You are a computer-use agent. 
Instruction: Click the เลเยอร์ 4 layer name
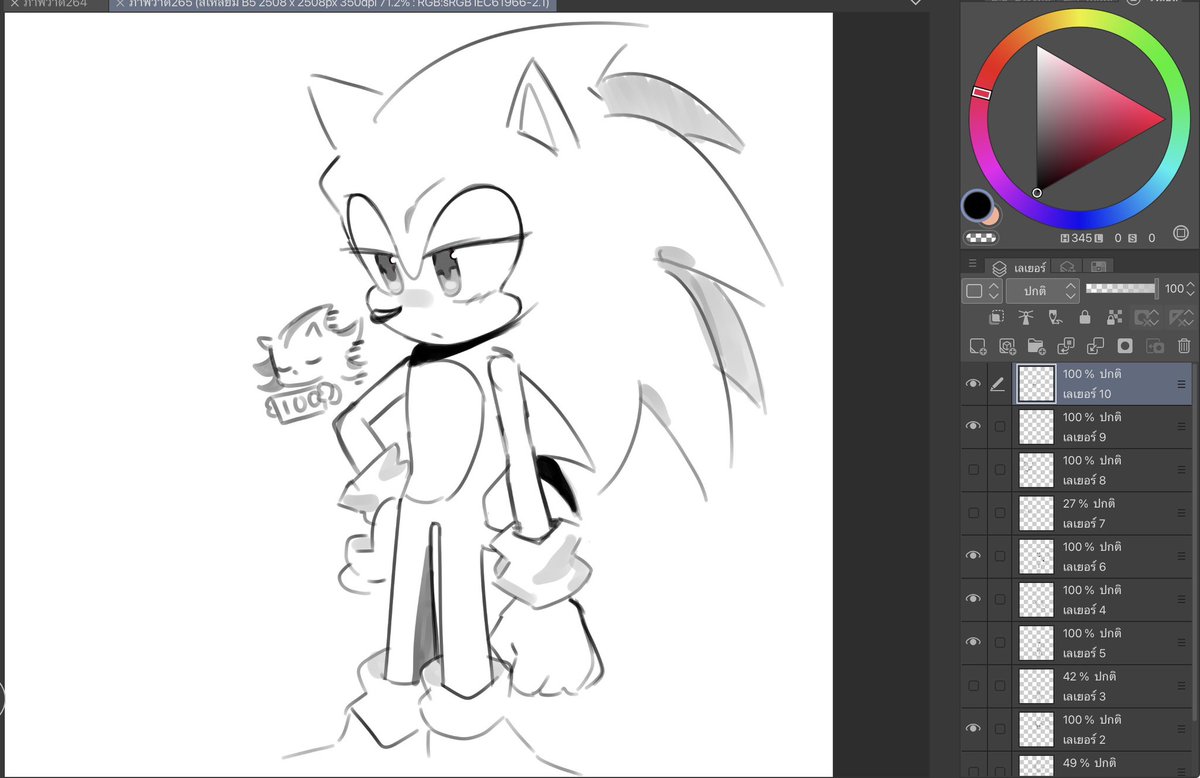click(1084, 610)
